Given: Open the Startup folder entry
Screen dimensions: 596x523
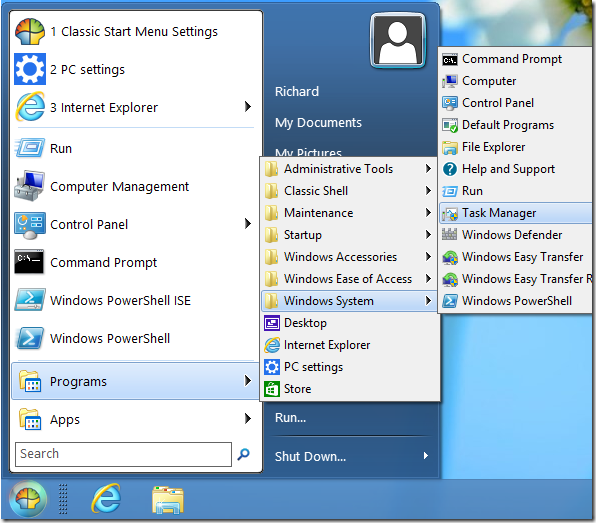Looking at the screenshot, I should 349,235.
